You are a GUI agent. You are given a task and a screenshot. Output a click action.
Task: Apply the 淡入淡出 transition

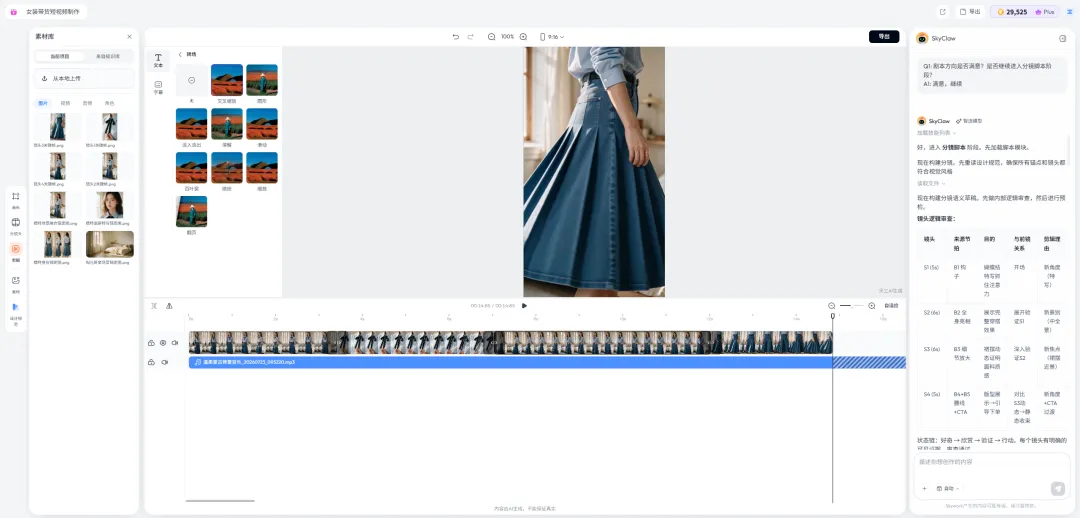(191, 125)
